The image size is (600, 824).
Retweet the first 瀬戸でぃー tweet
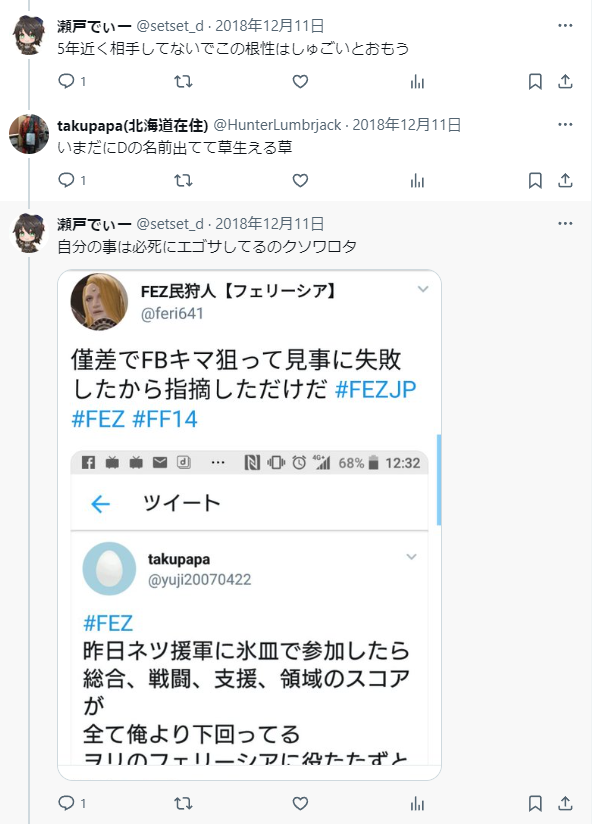coord(183,81)
